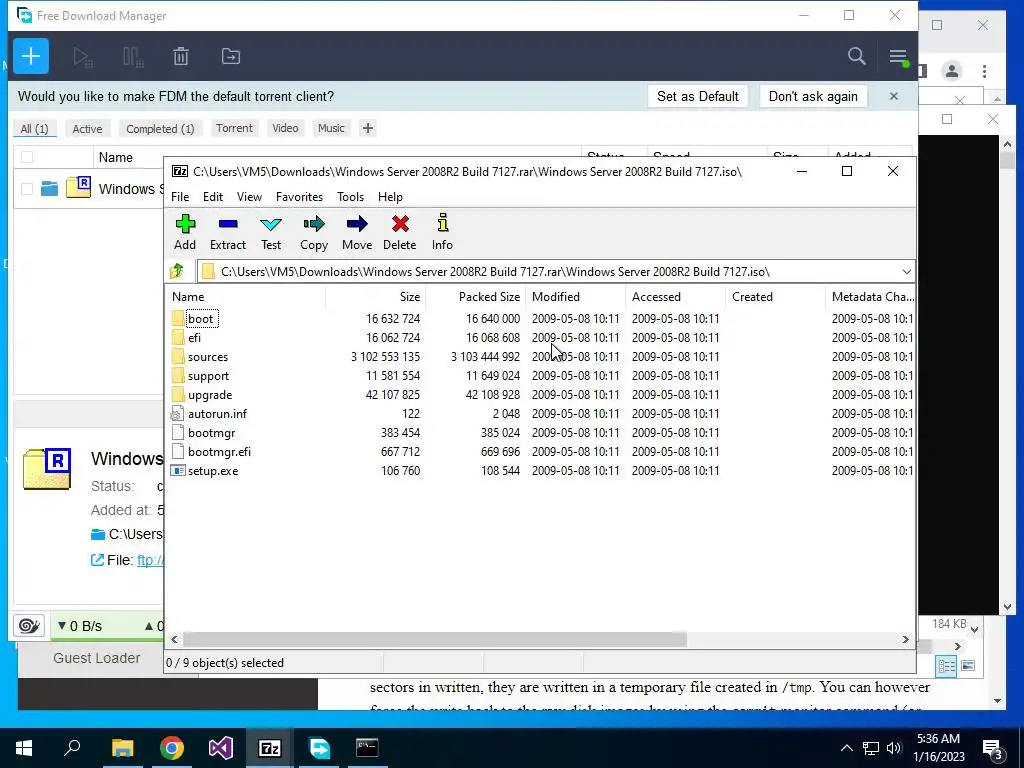Toggle the snail speed mode icon in FDM

29,626
